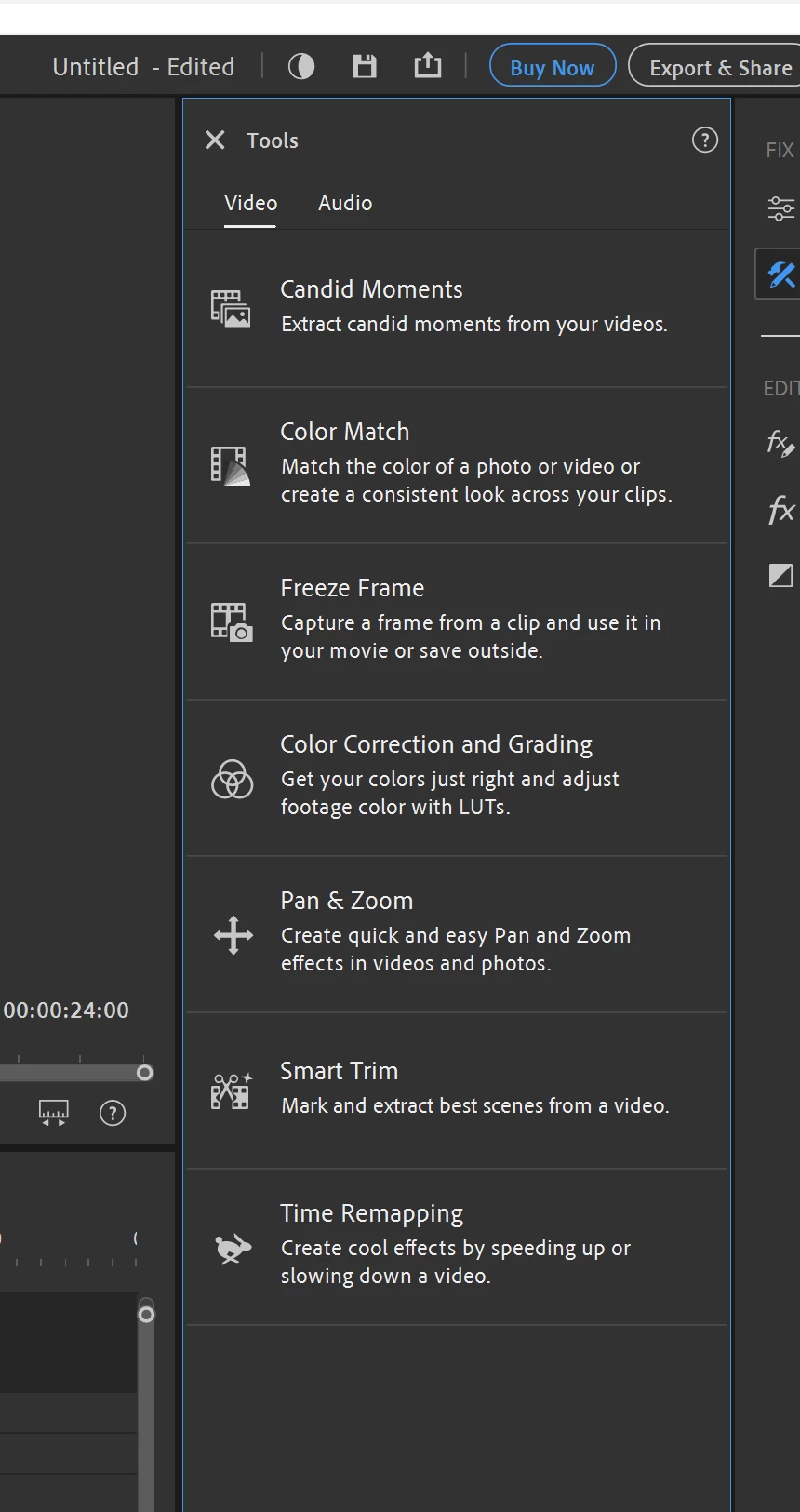
Task: Click the help icon below the monitor
Action: [113, 1113]
